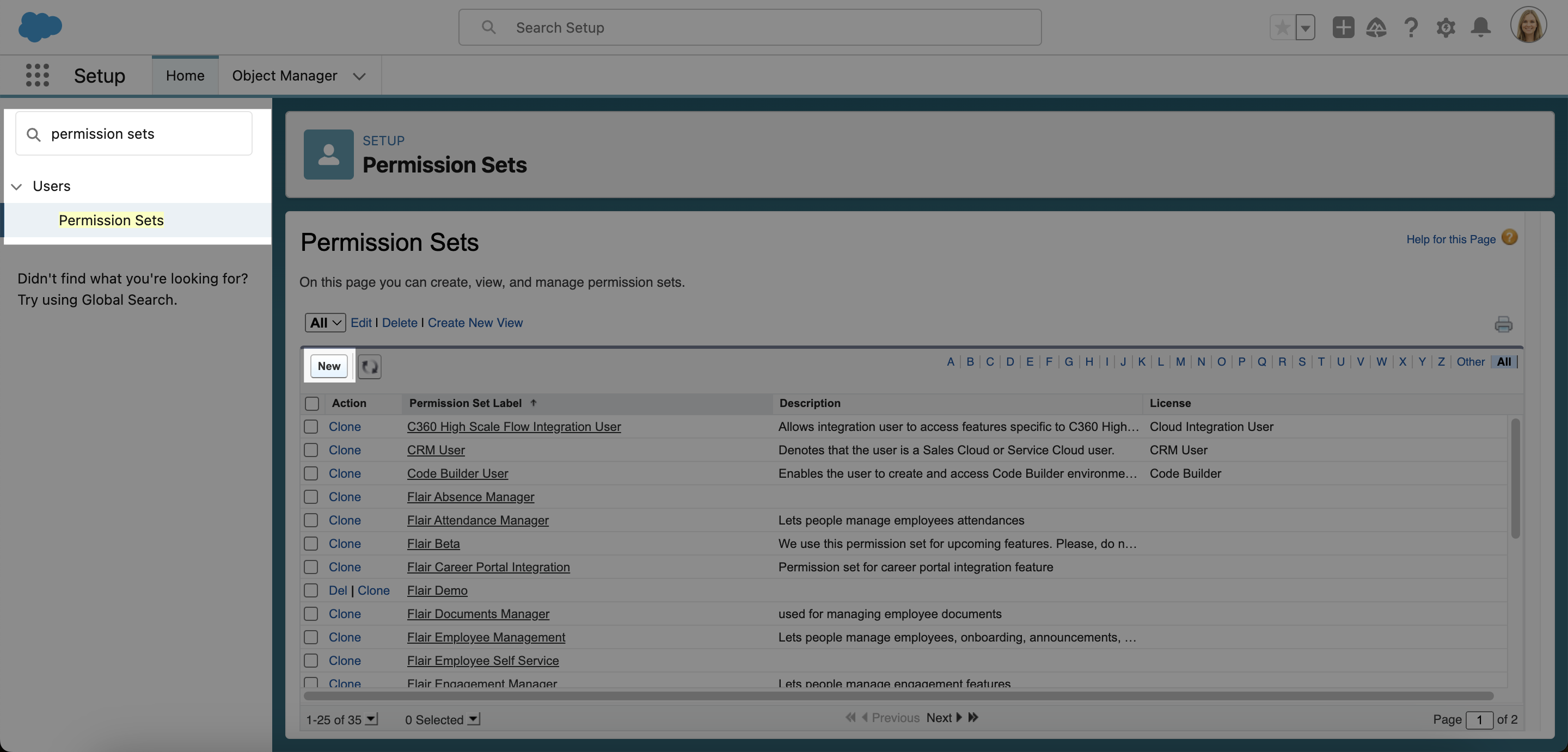Check the CRM User row checkbox
Image resolution: width=1568 pixels, height=752 pixels.
coord(311,450)
